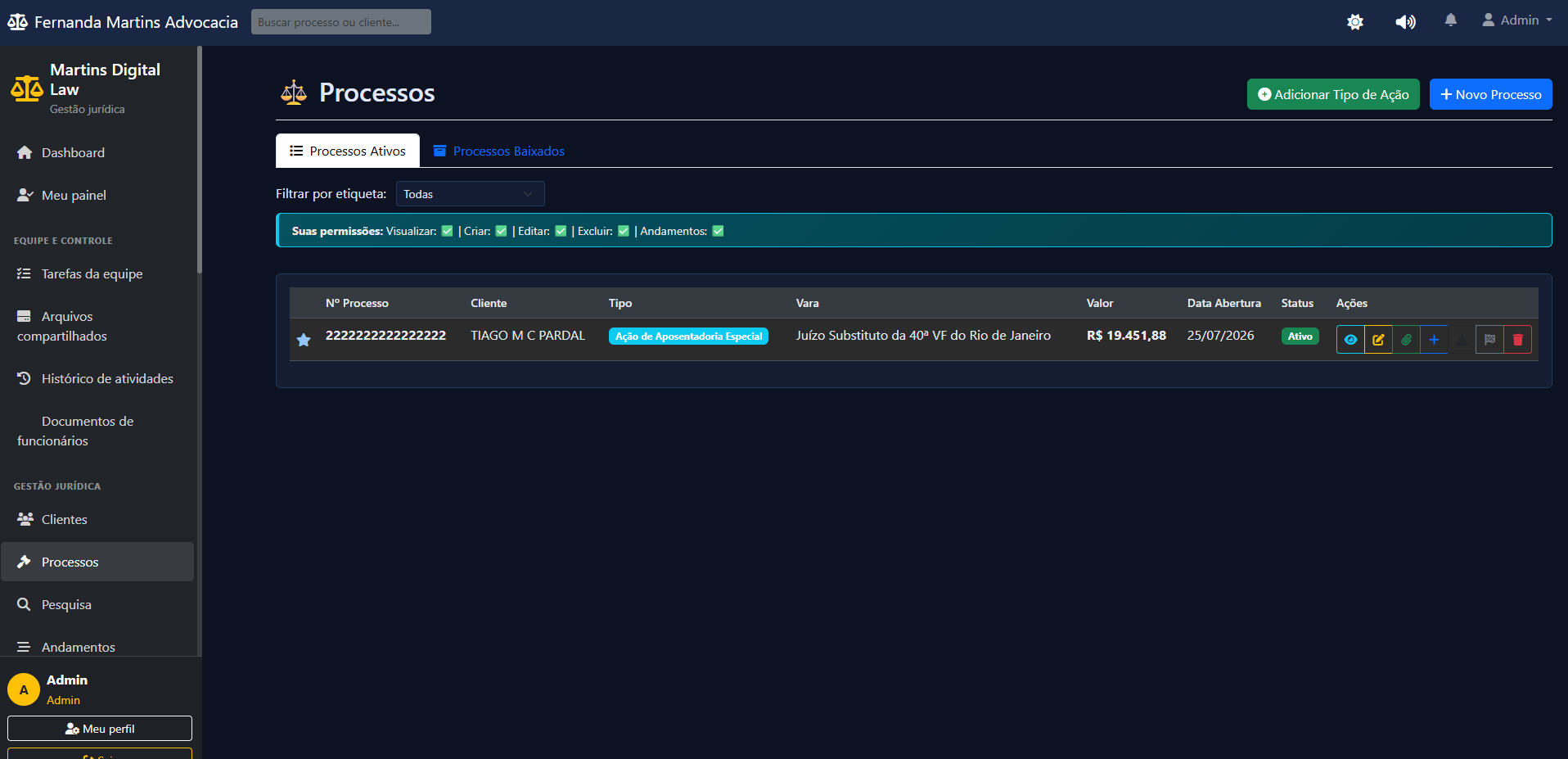Image resolution: width=1568 pixels, height=759 pixels.
Task: Click the Valor column header
Action: [x=1100, y=303]
